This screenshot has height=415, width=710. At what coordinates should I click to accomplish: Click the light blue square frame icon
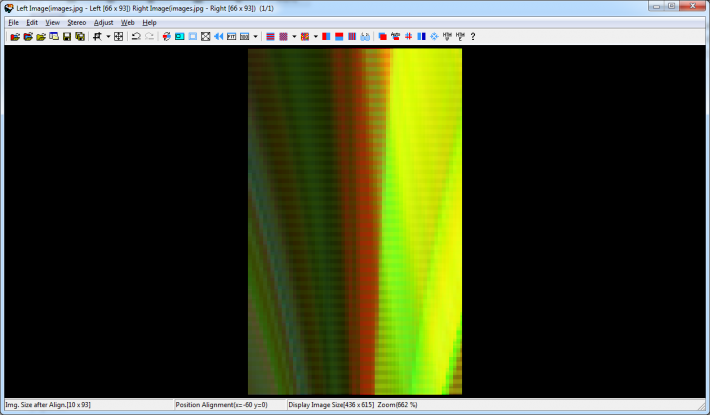click(x=192, y=37)
